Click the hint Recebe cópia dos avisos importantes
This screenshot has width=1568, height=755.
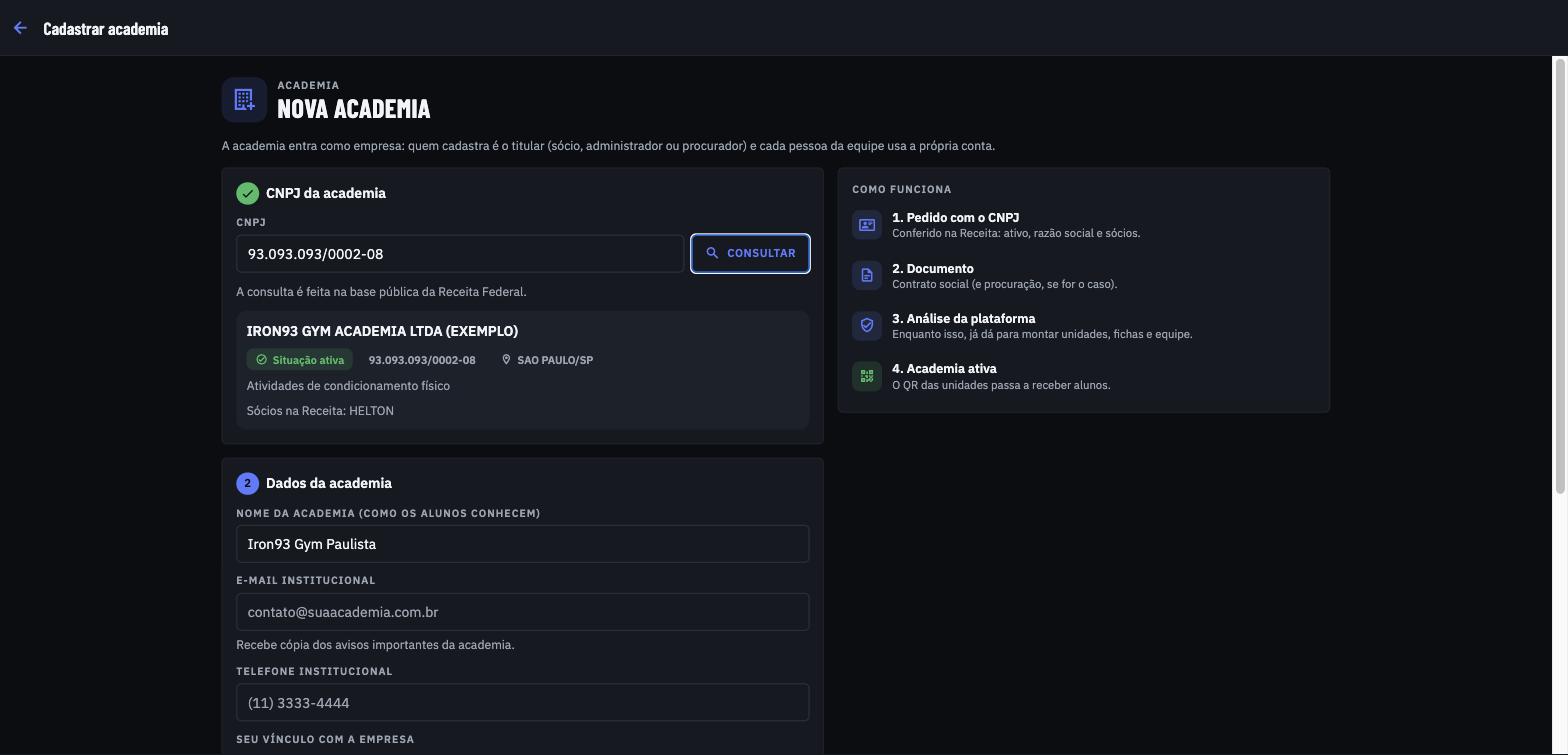pos(375,645)
